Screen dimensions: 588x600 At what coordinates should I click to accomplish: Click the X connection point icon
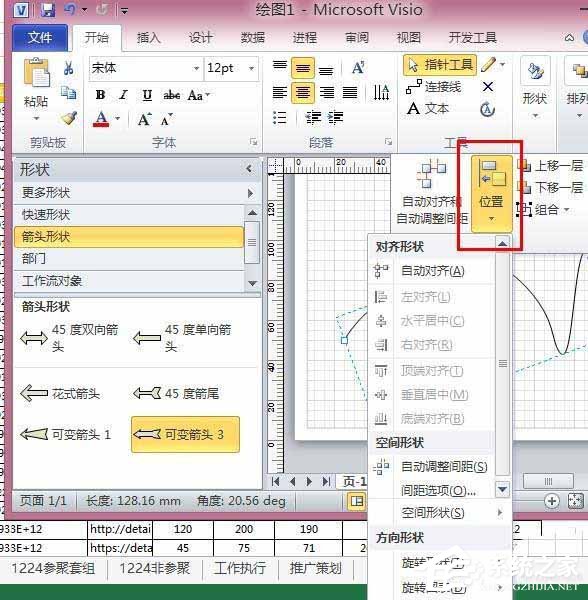(x=488, y=87)
